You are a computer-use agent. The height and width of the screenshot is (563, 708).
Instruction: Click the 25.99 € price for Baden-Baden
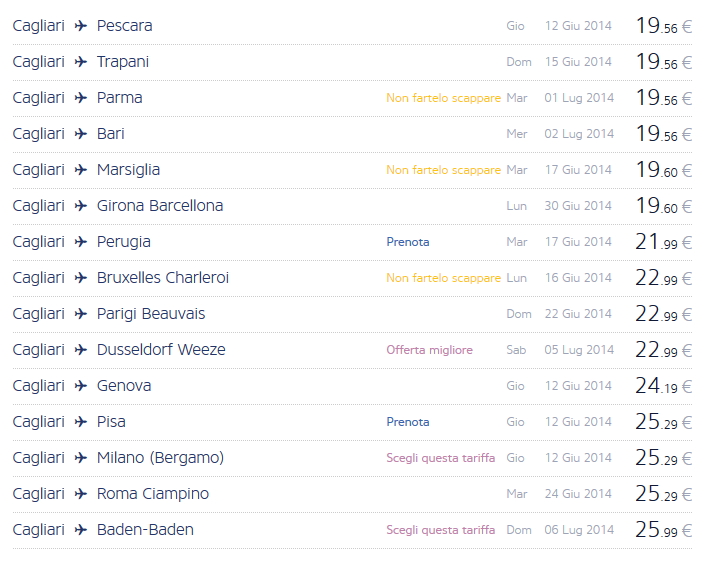[x=663, y=530]
